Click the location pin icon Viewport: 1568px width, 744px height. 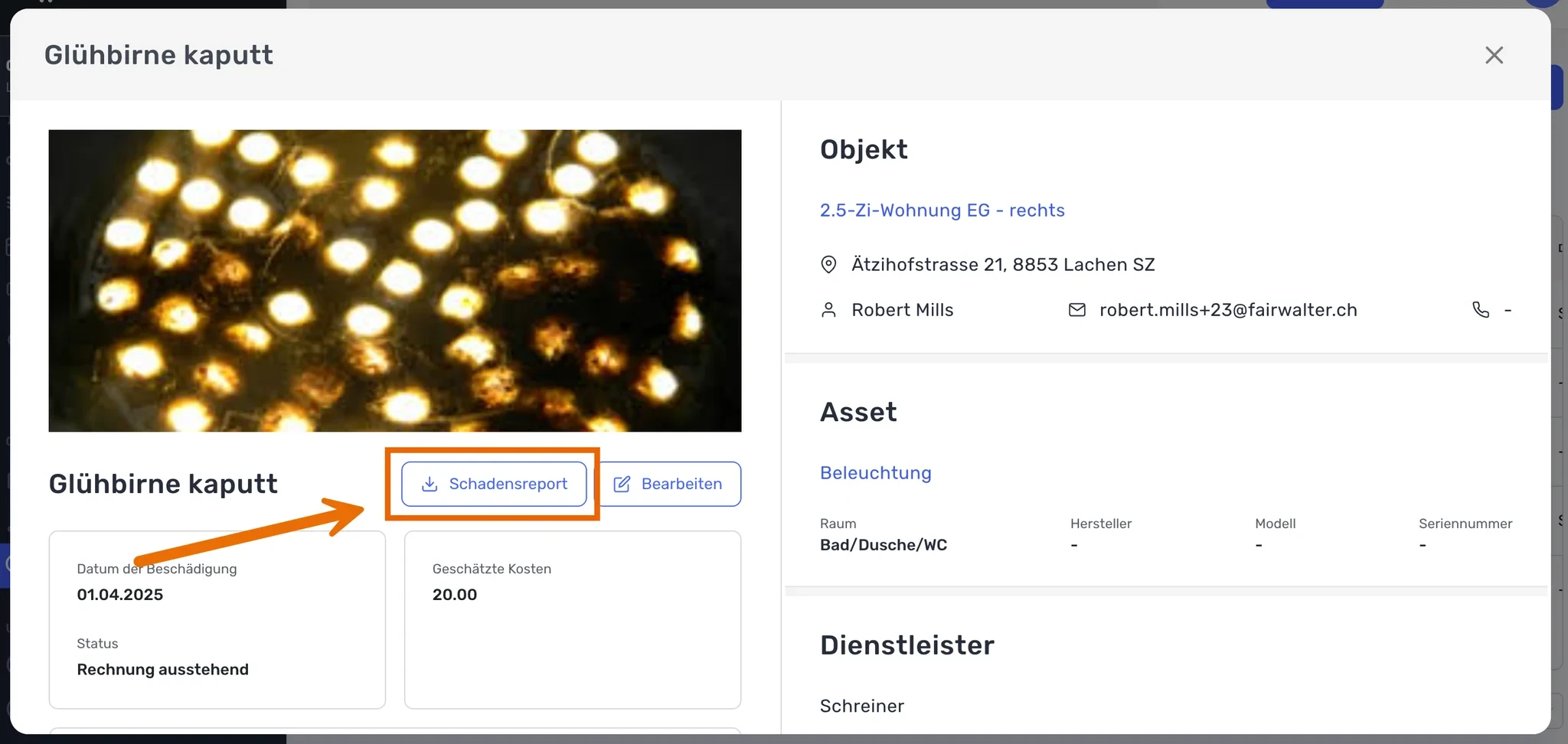pos(828,265)
